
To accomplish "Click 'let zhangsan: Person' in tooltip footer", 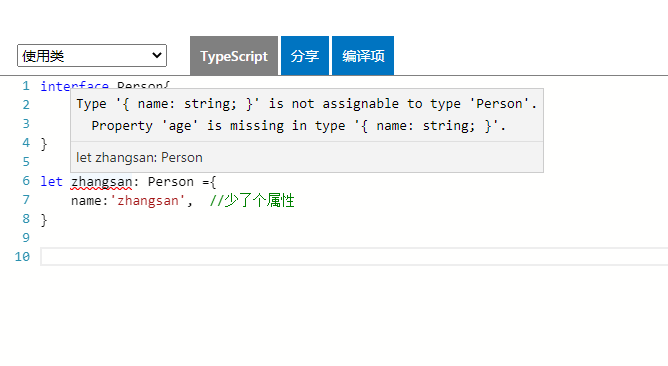I will pyautogui.click(x=139, y=158).
